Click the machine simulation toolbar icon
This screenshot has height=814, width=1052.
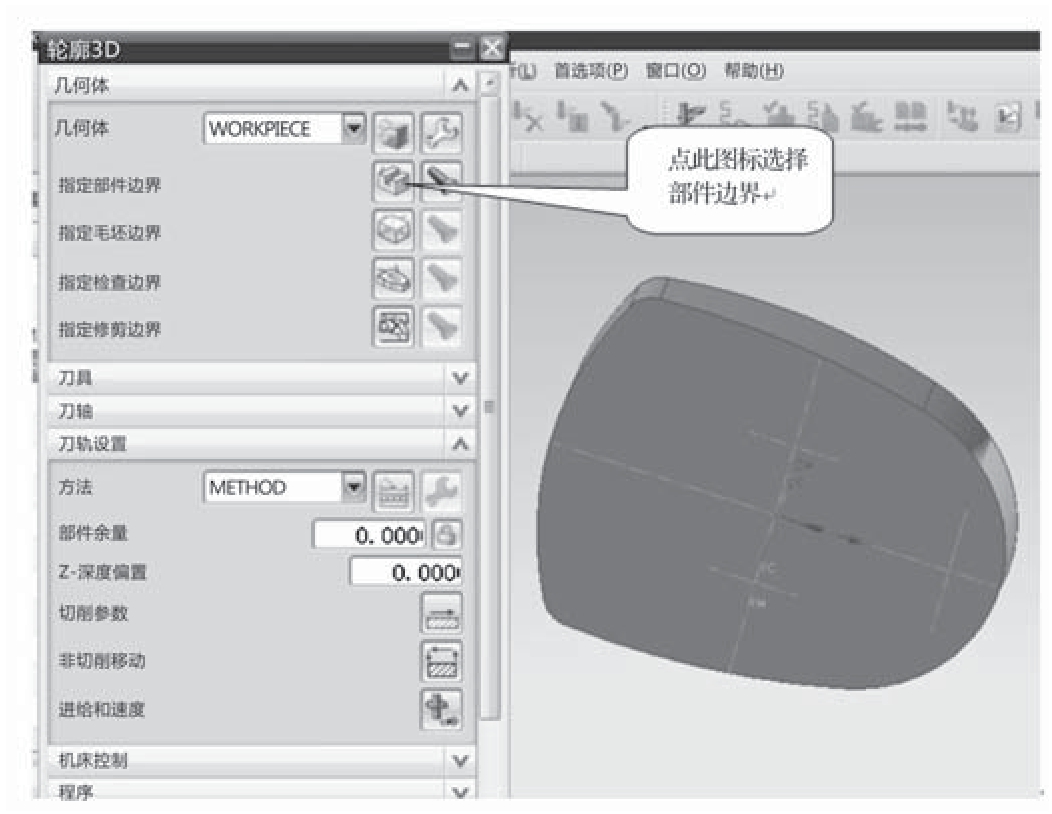coord(866,115)
